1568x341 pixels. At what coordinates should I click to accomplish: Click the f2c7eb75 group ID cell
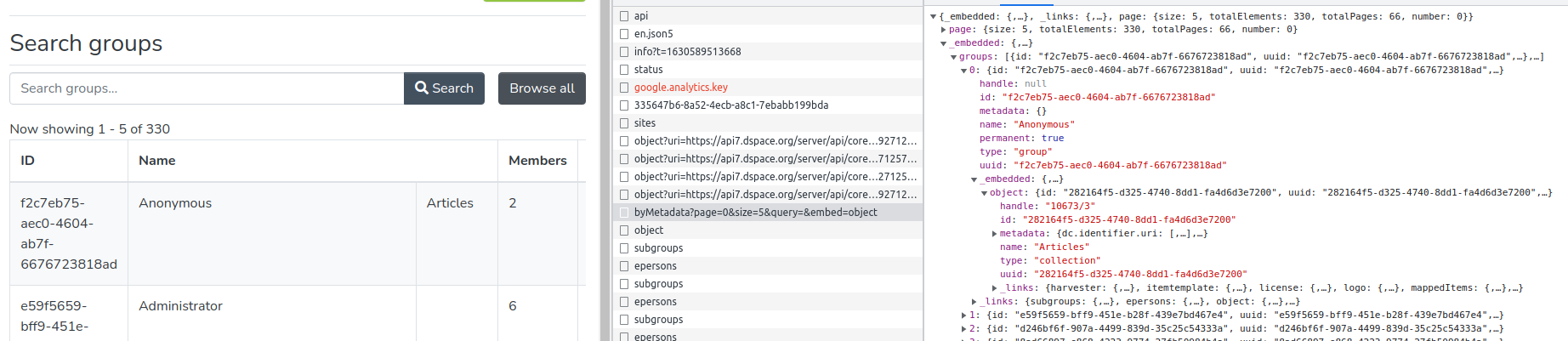[69, 234]
